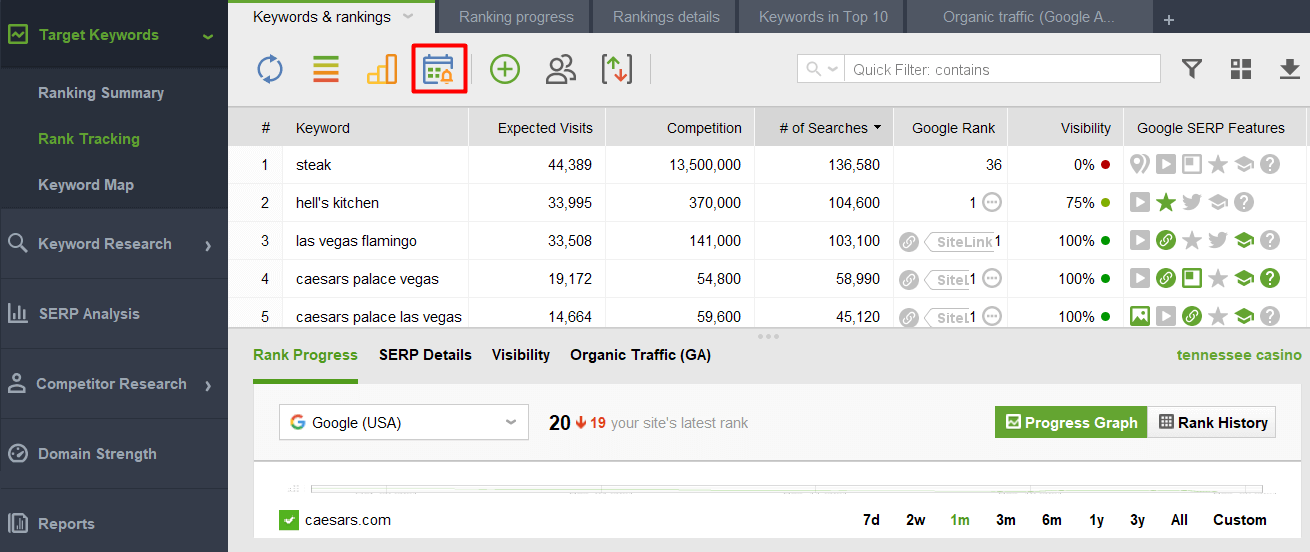Collapse the Target Keywords section
Image resolution: width=1310 pixels, height=552 pixels.
click(207, 36)
